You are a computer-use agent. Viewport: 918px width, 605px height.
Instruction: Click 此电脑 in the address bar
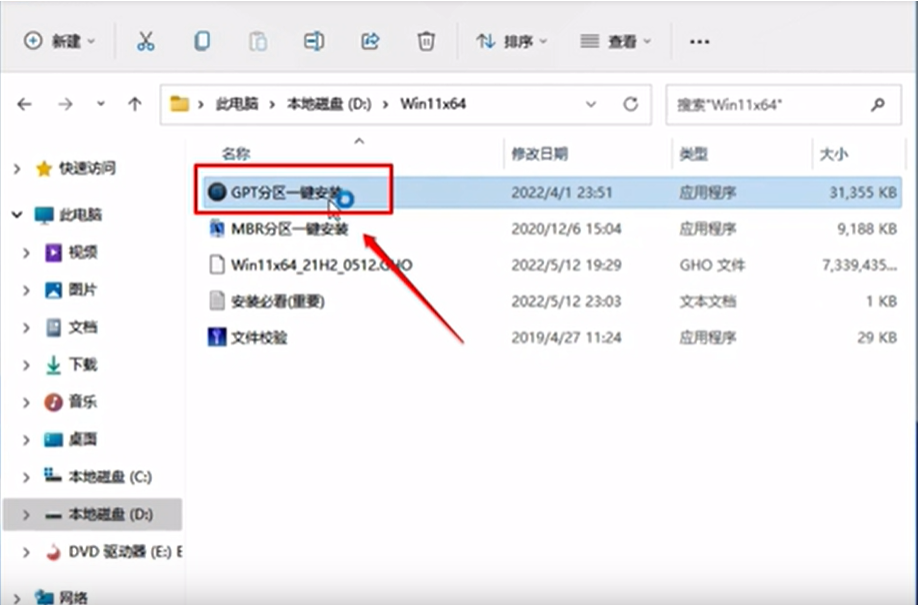(237, 104)
